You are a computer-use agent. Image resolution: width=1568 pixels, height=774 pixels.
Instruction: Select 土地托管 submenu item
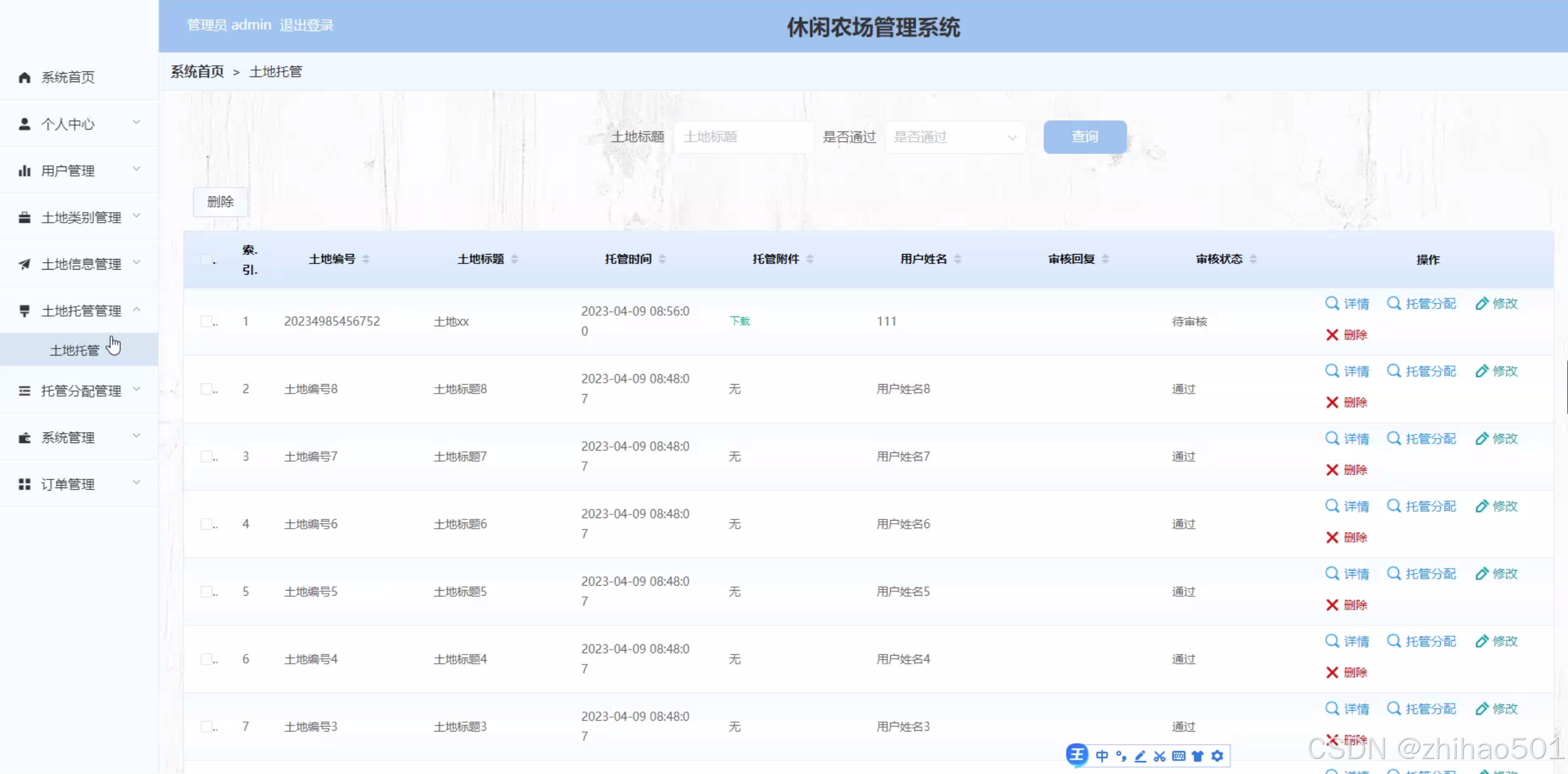(75, 350)
